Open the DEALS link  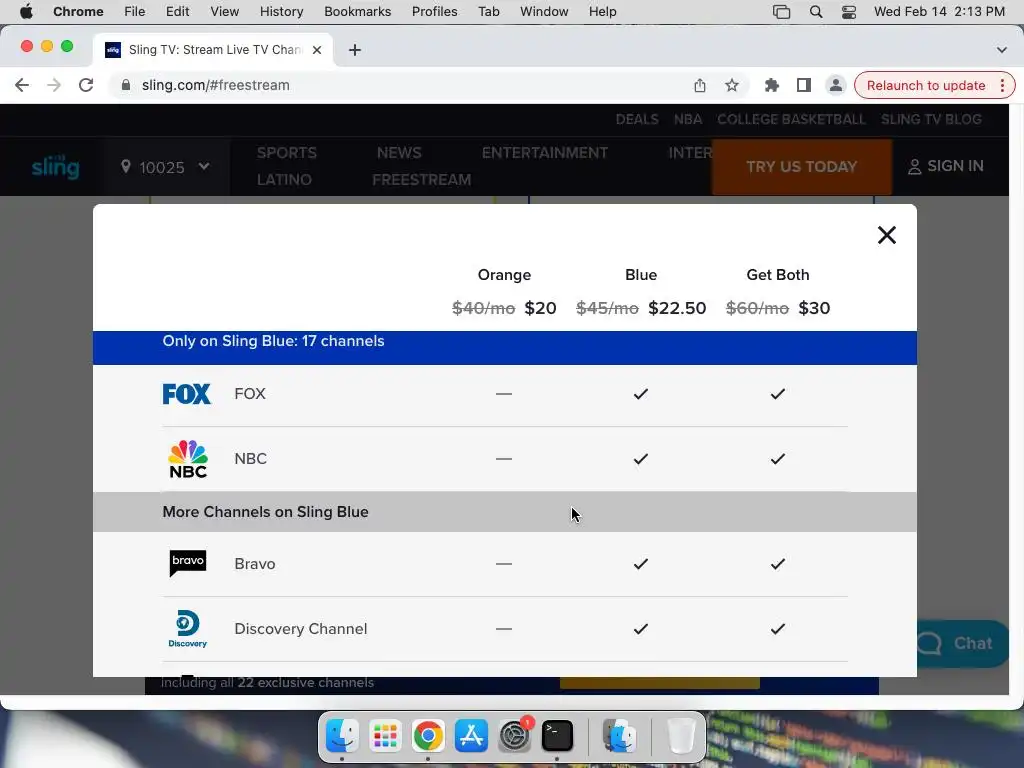[x=637, y=120]
